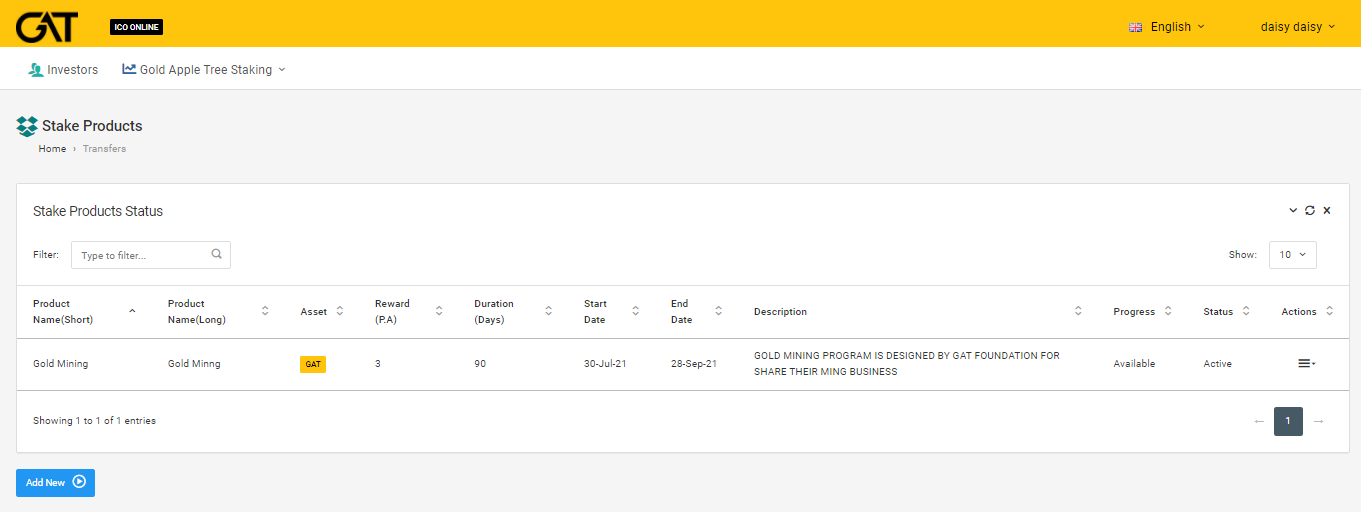Click the Home breadcrumb link
The height and width of the screenshot is (512, 1361).
52,149
